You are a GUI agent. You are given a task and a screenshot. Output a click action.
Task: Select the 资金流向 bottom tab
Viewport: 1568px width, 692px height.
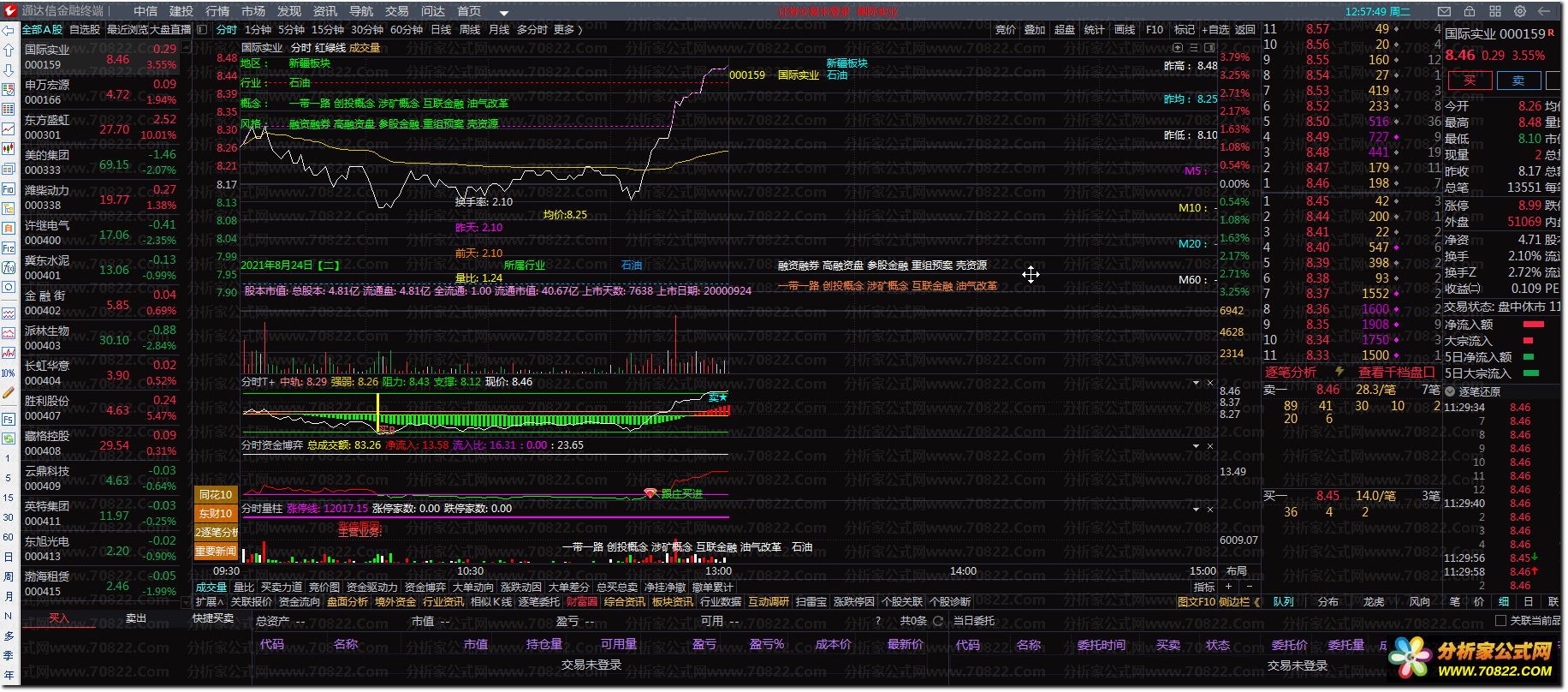pyautogui.click(x=300, y=602)
